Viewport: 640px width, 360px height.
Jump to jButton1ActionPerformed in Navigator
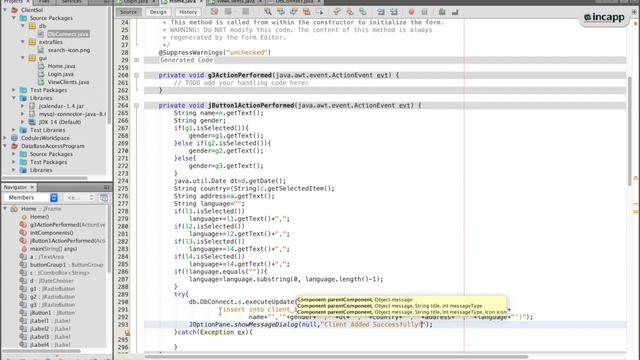pos(67,241)
